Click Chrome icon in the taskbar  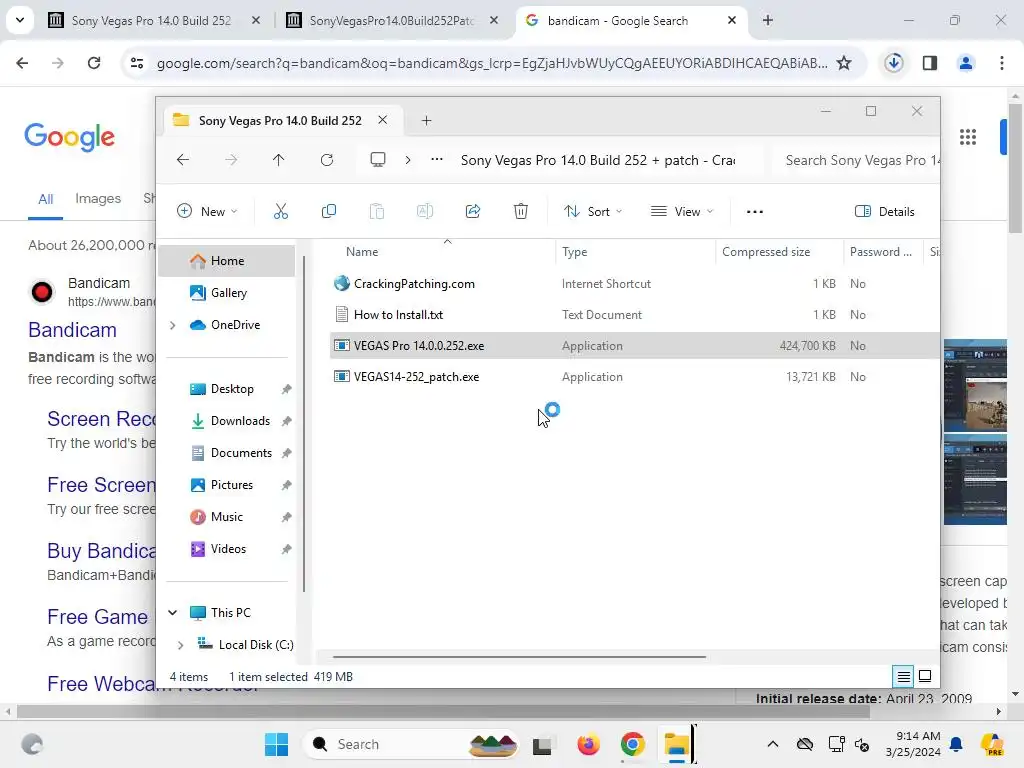coord(632,744)
